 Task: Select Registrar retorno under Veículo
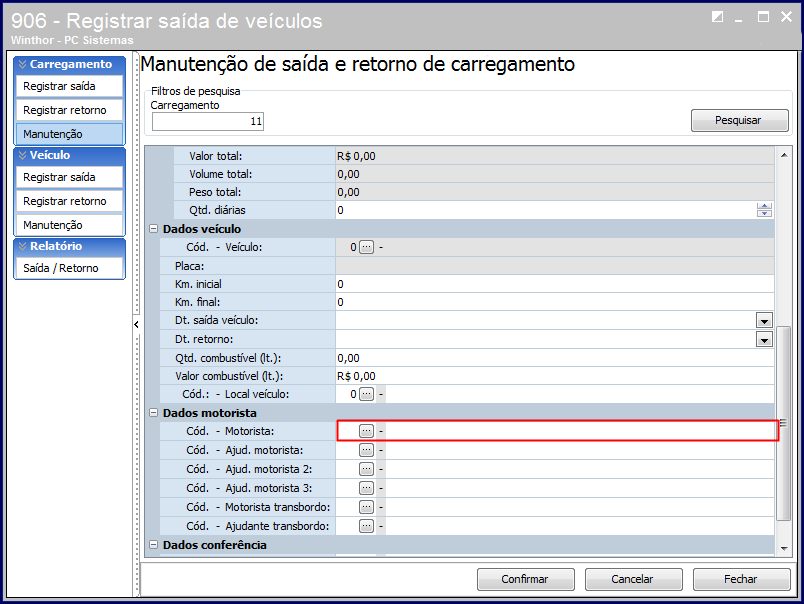(69, 201)
